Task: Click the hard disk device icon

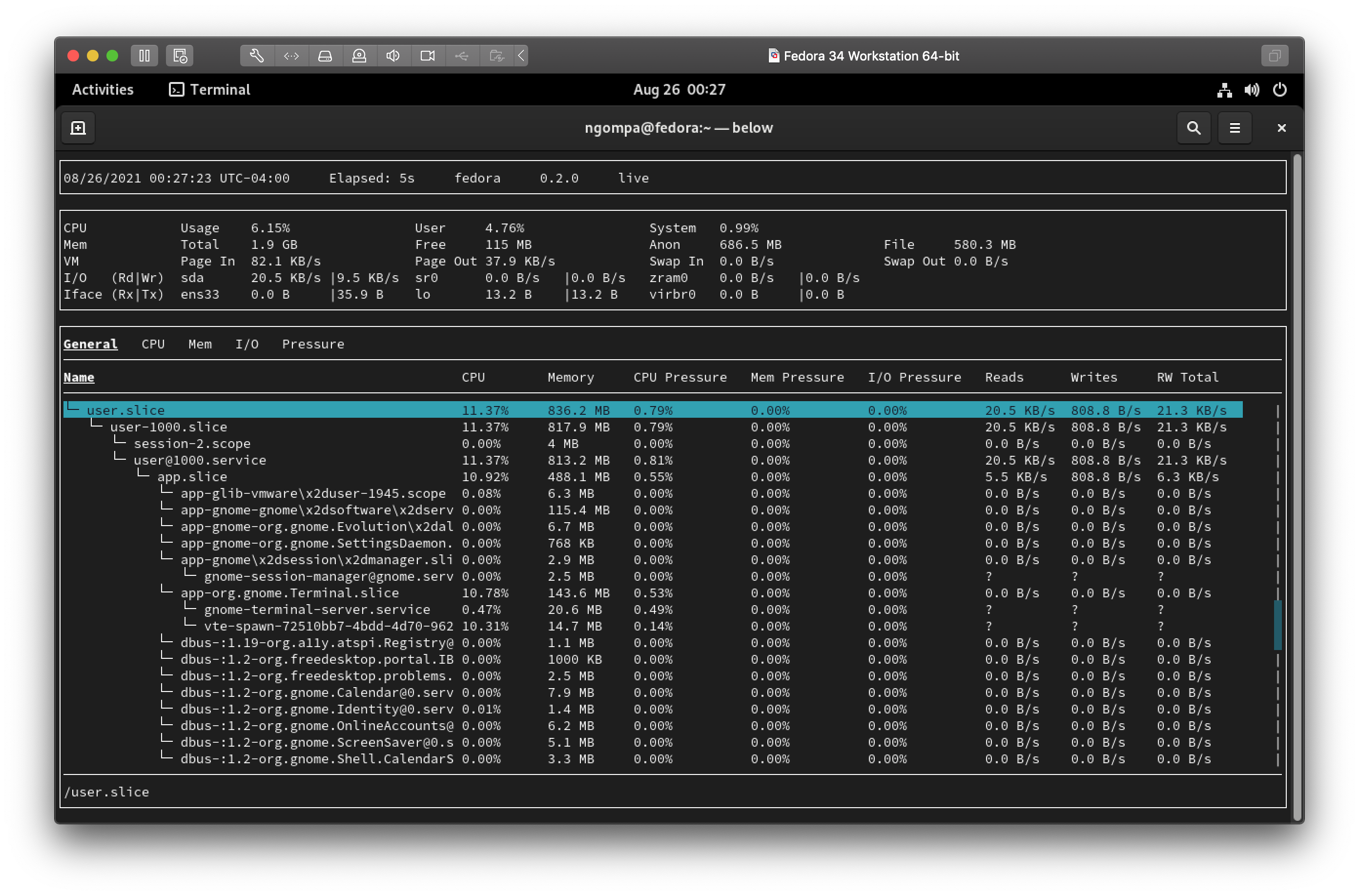Action: pos(325,56)
